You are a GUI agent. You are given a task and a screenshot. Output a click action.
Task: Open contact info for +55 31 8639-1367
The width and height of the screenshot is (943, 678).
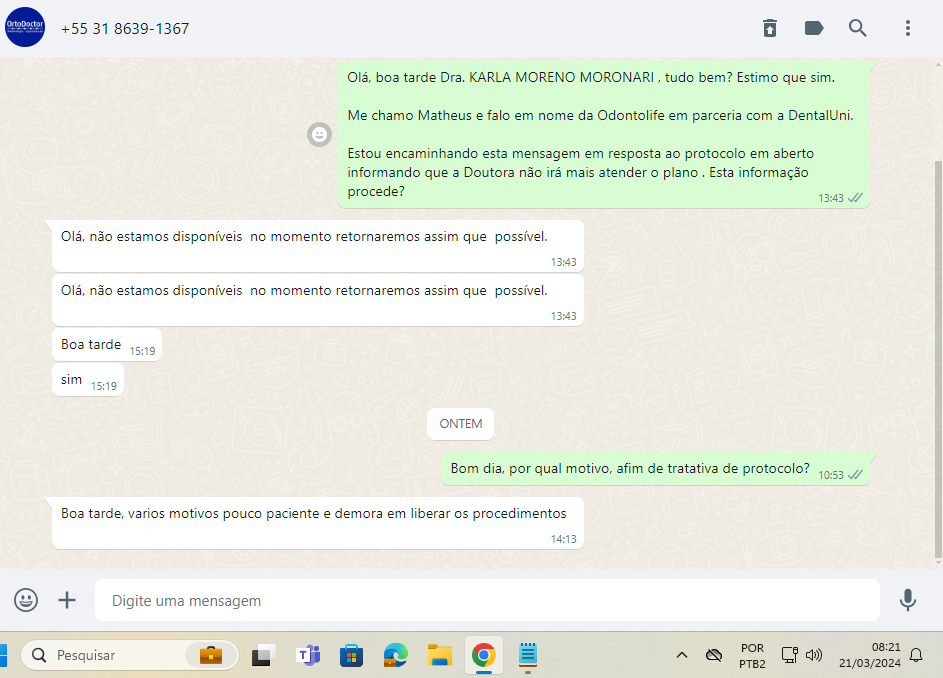pyautogui.click(x=125, y=29)
